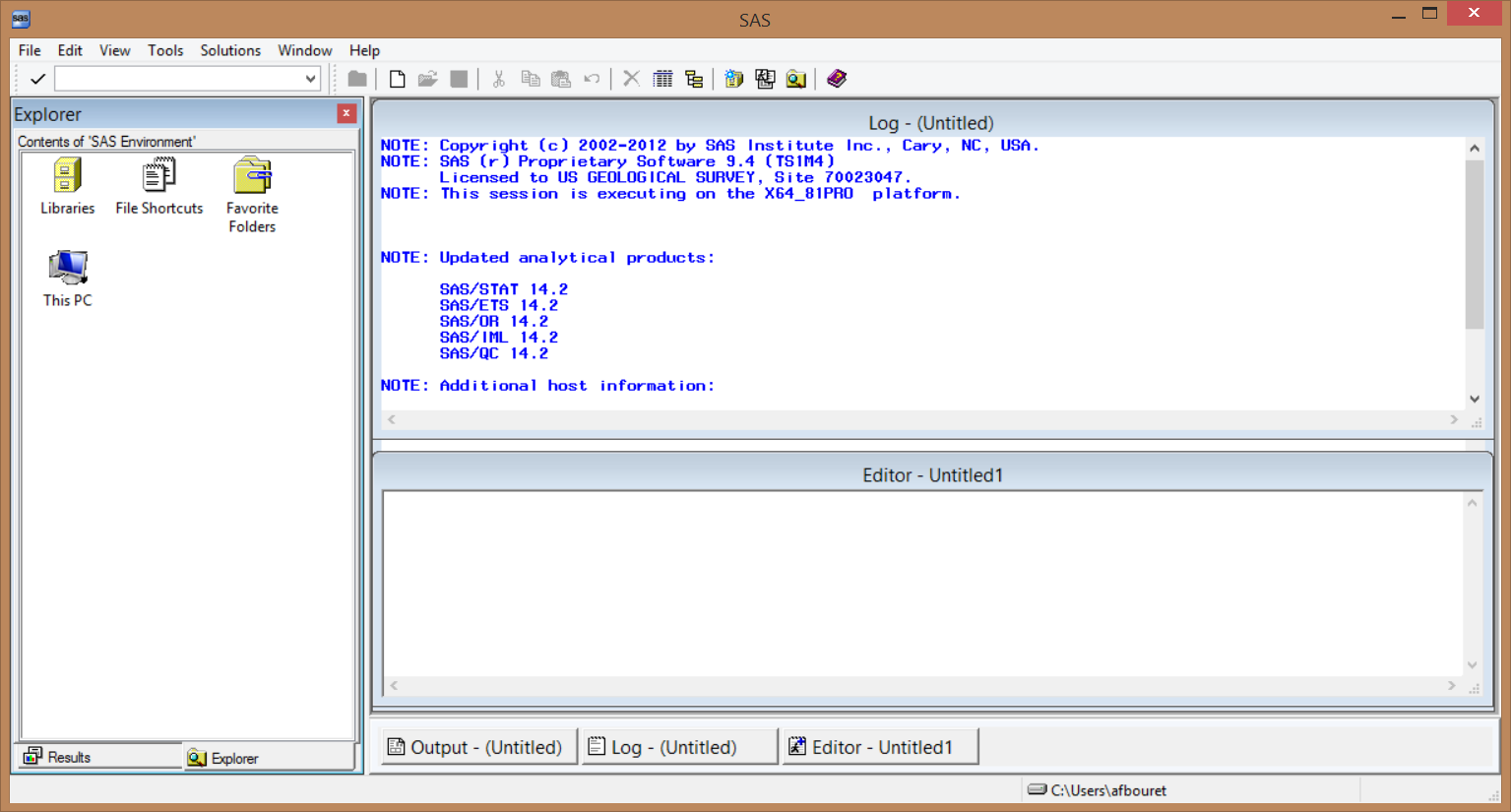
Task: Click the 'SAS/IML 14.2' log line
Action: point(499,337)
